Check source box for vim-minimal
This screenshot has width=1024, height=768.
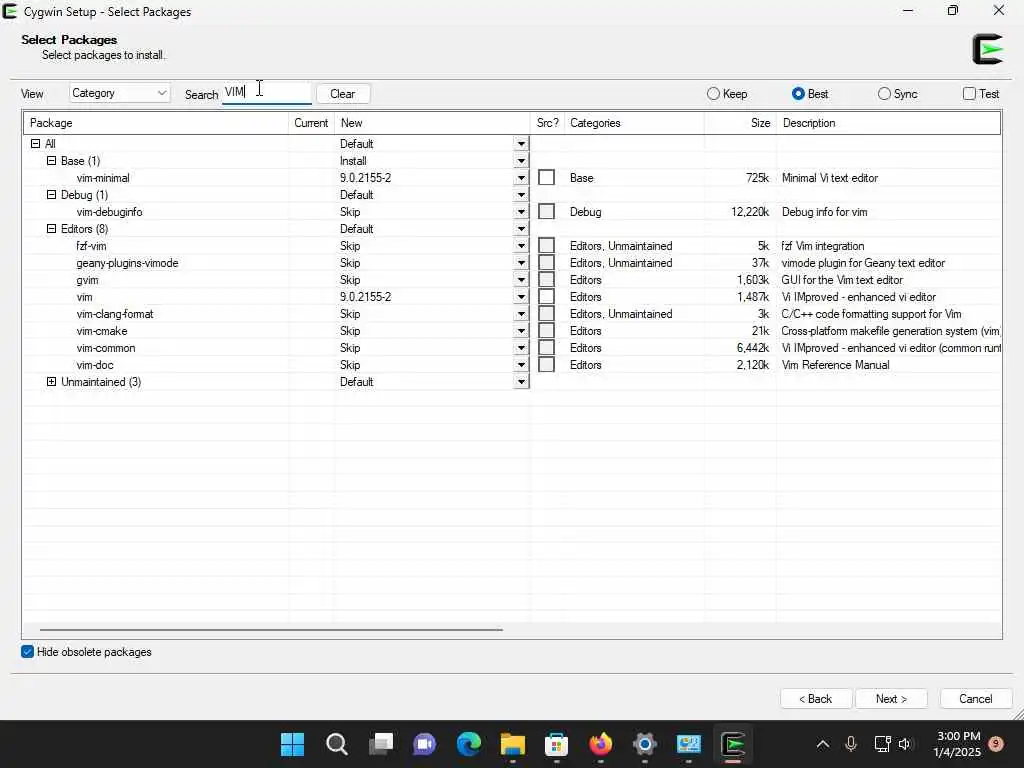point(547,178)
